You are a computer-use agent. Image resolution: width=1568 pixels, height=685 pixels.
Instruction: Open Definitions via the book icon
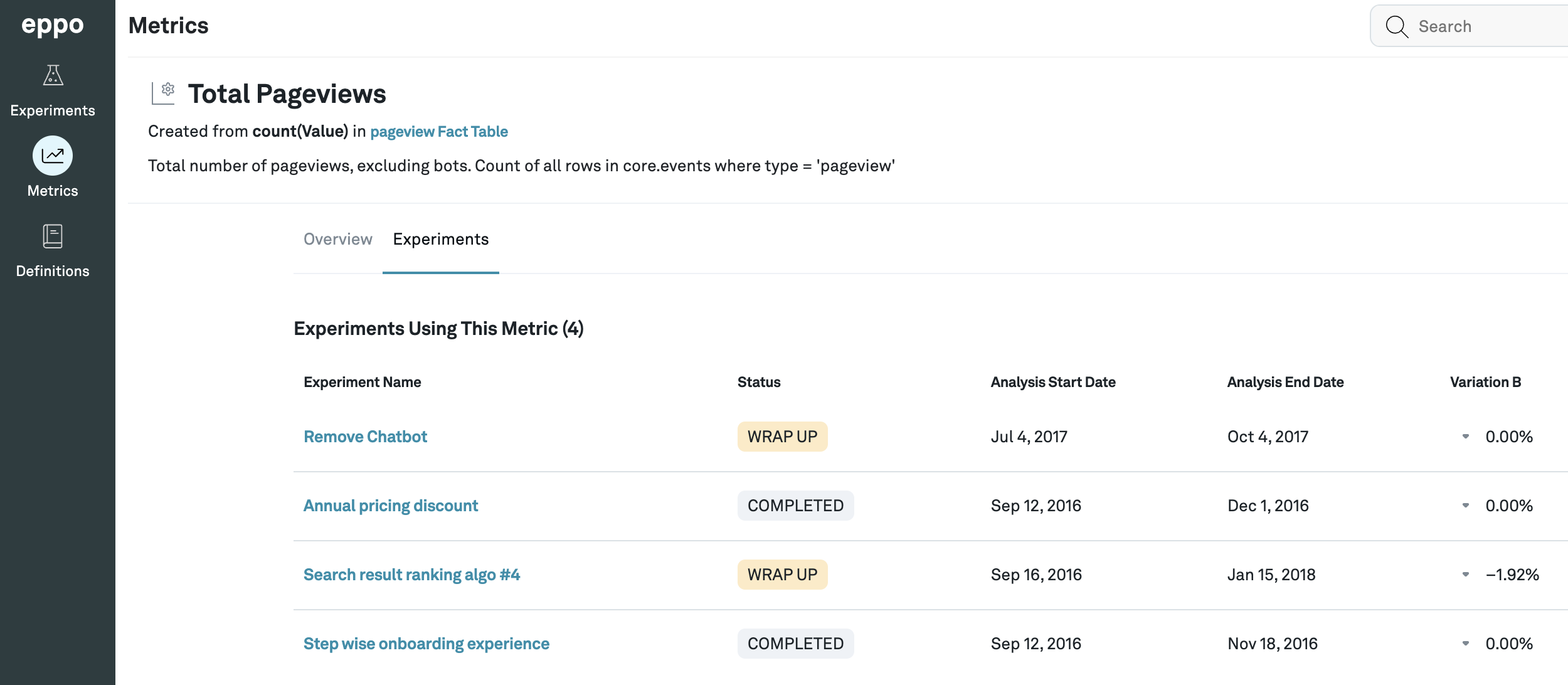click(x=53, y=236)
